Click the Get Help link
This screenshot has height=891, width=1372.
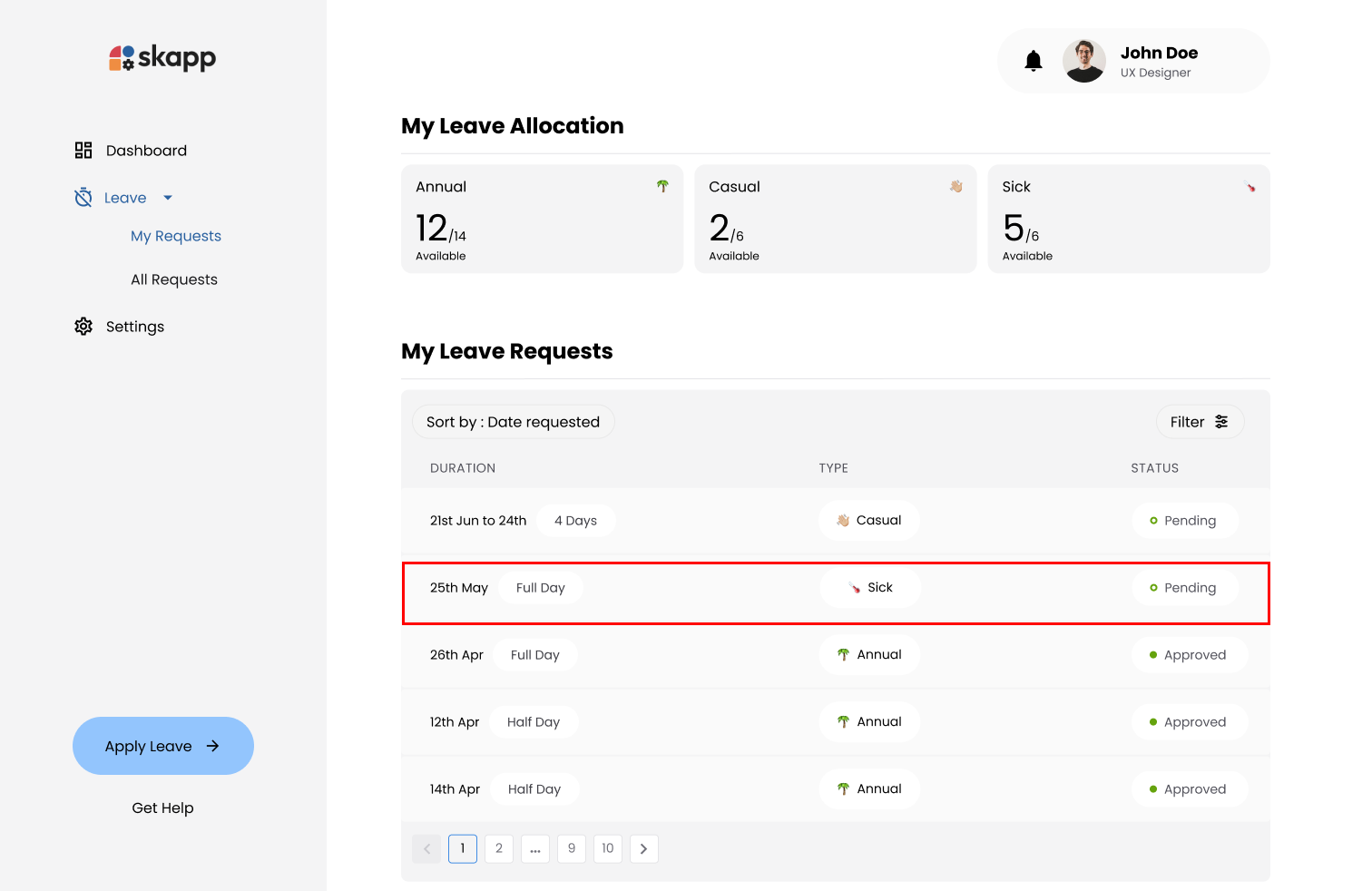point(162,808)
